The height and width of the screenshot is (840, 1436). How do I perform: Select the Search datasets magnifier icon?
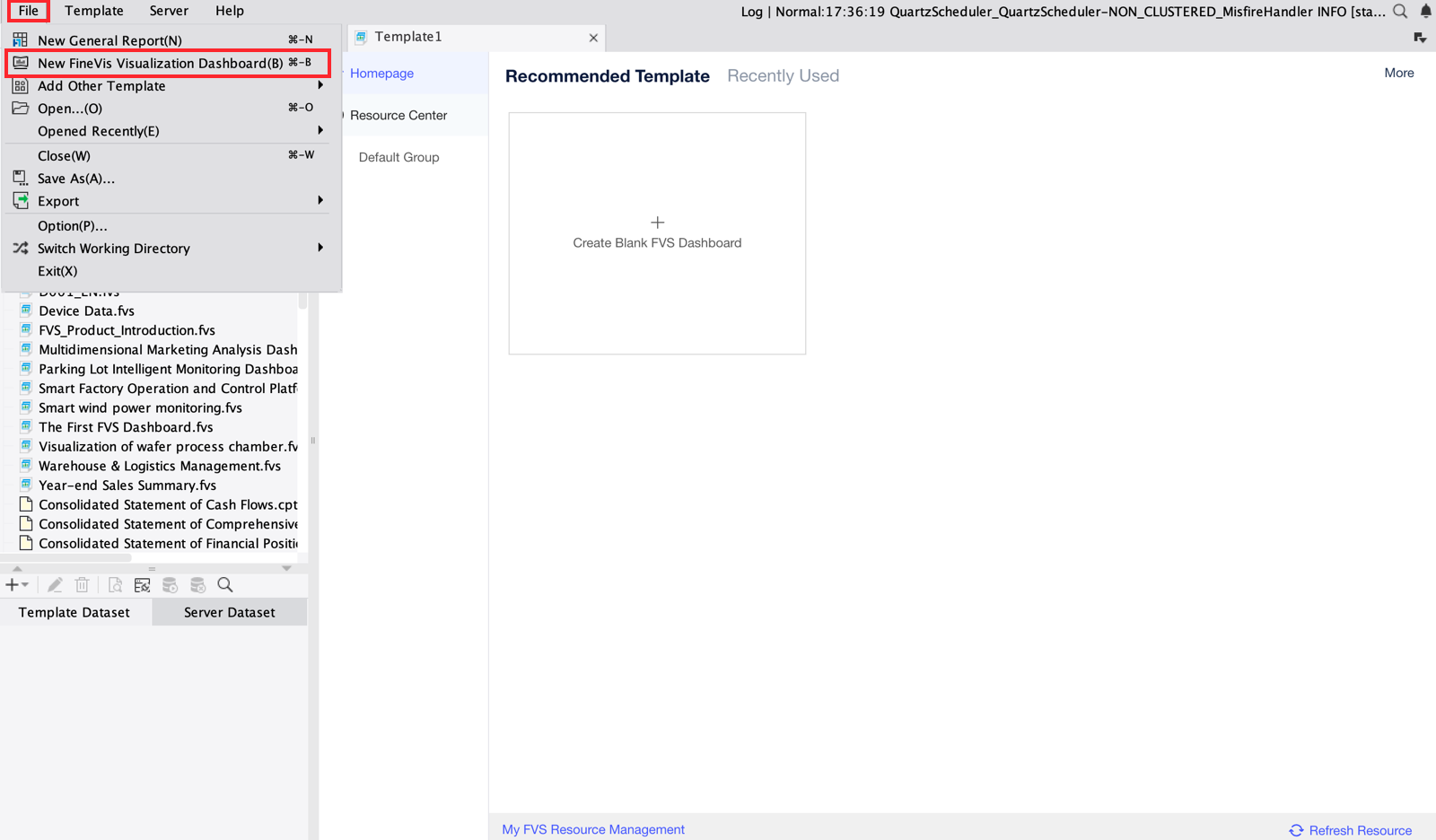point(224,584)
